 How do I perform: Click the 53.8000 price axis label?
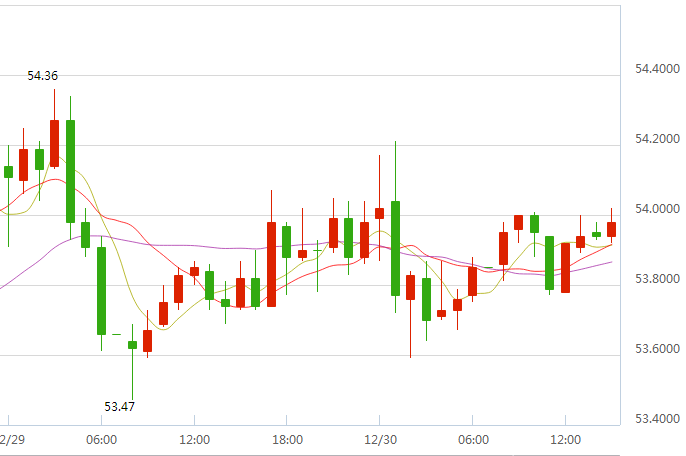pyautogui.click(x=657, y=279)
